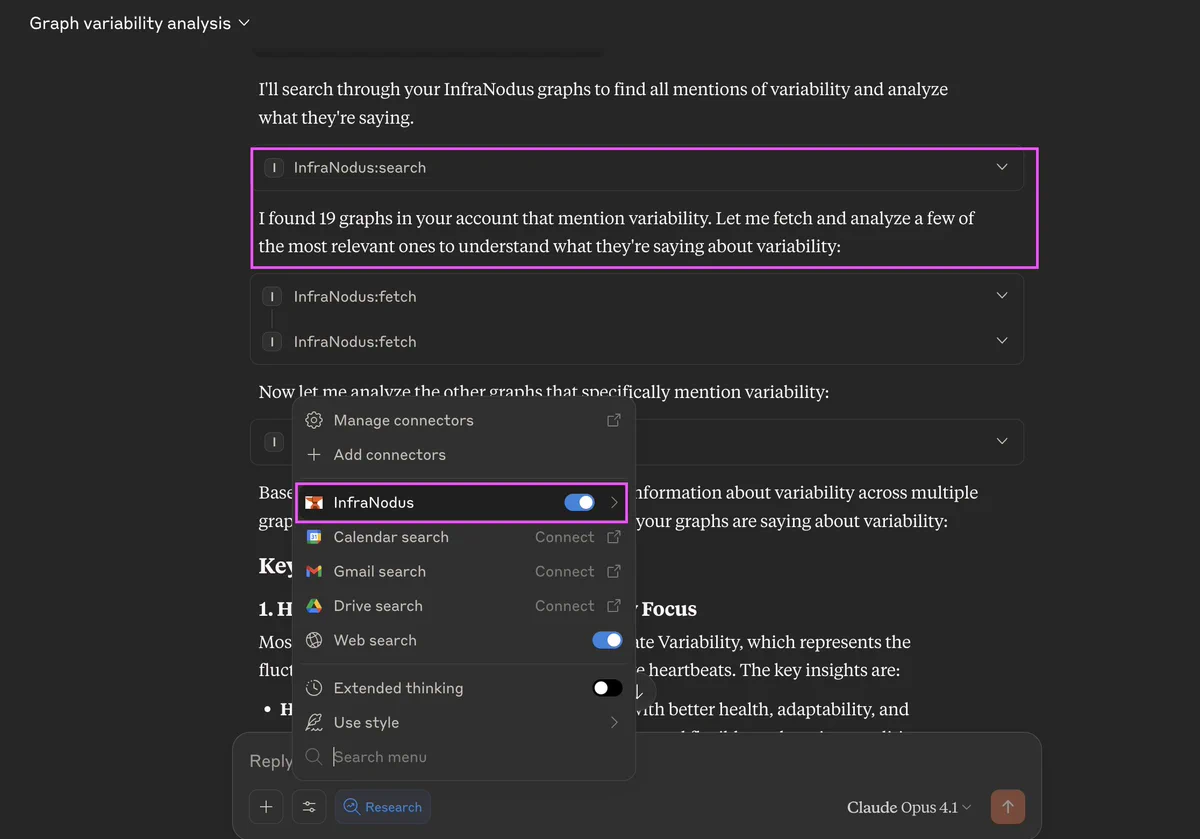This screenshot has height=839, width=1200.
Task: Select the InfraNodus connector menu row
Action: (x=462, y=502)
